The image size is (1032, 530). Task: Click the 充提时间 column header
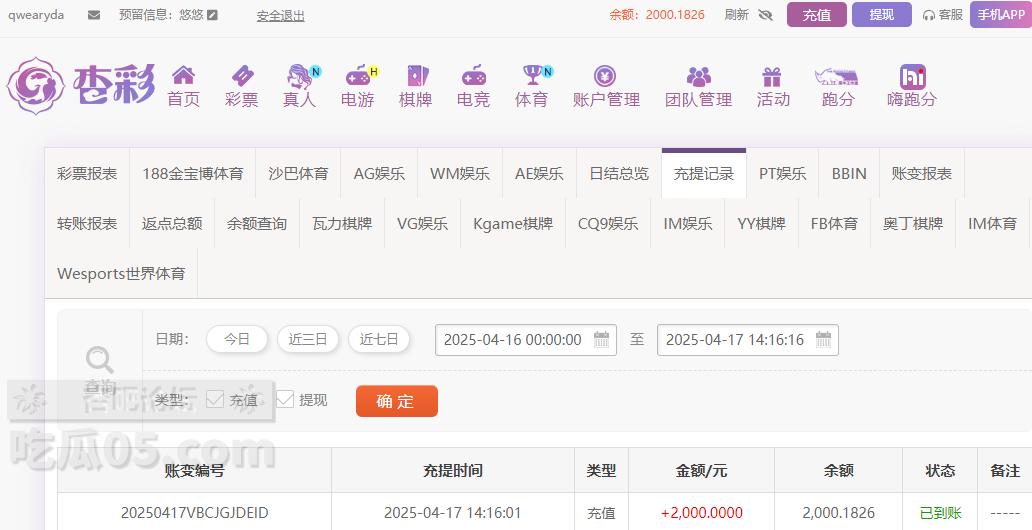coord(453,471)
